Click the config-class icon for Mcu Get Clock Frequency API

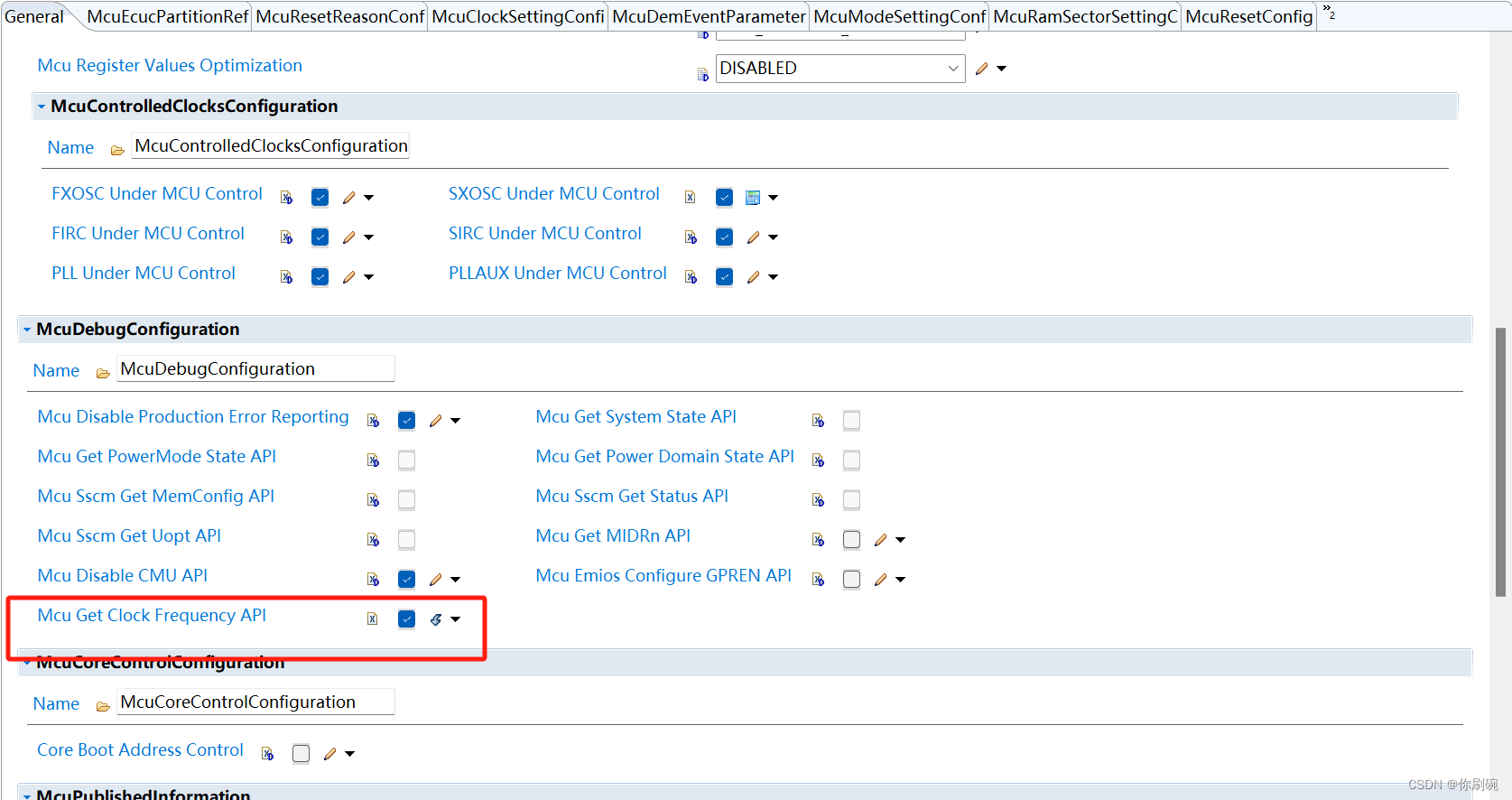click(x=373, y=619)
